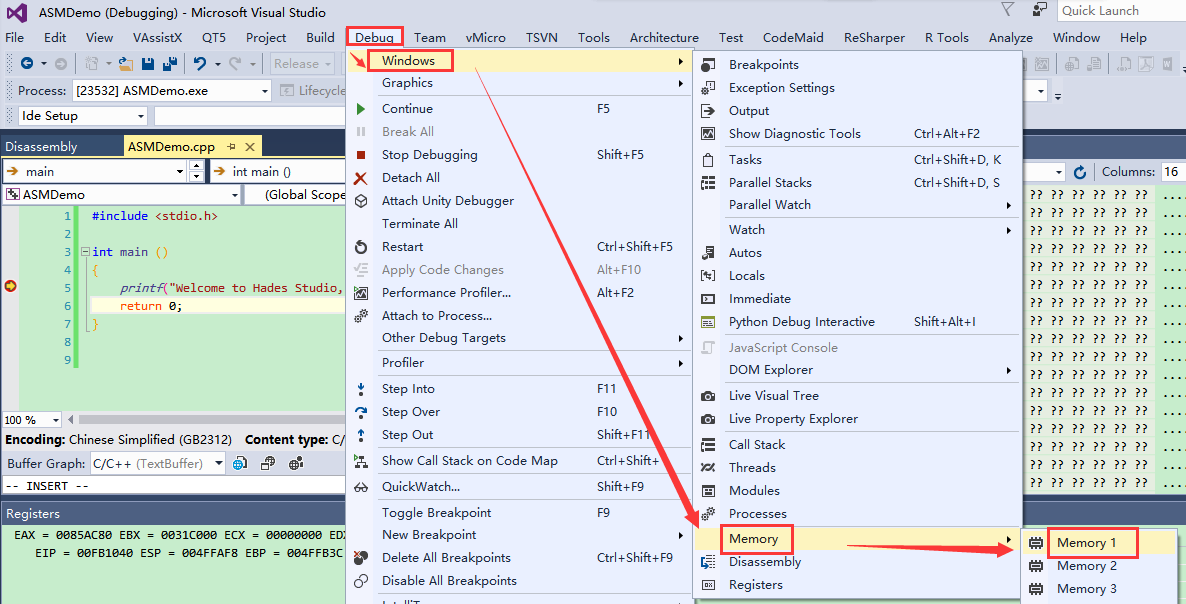Select Call Stack in the Windows submenu
1186x604 pixels.
[x=756, y=445]
